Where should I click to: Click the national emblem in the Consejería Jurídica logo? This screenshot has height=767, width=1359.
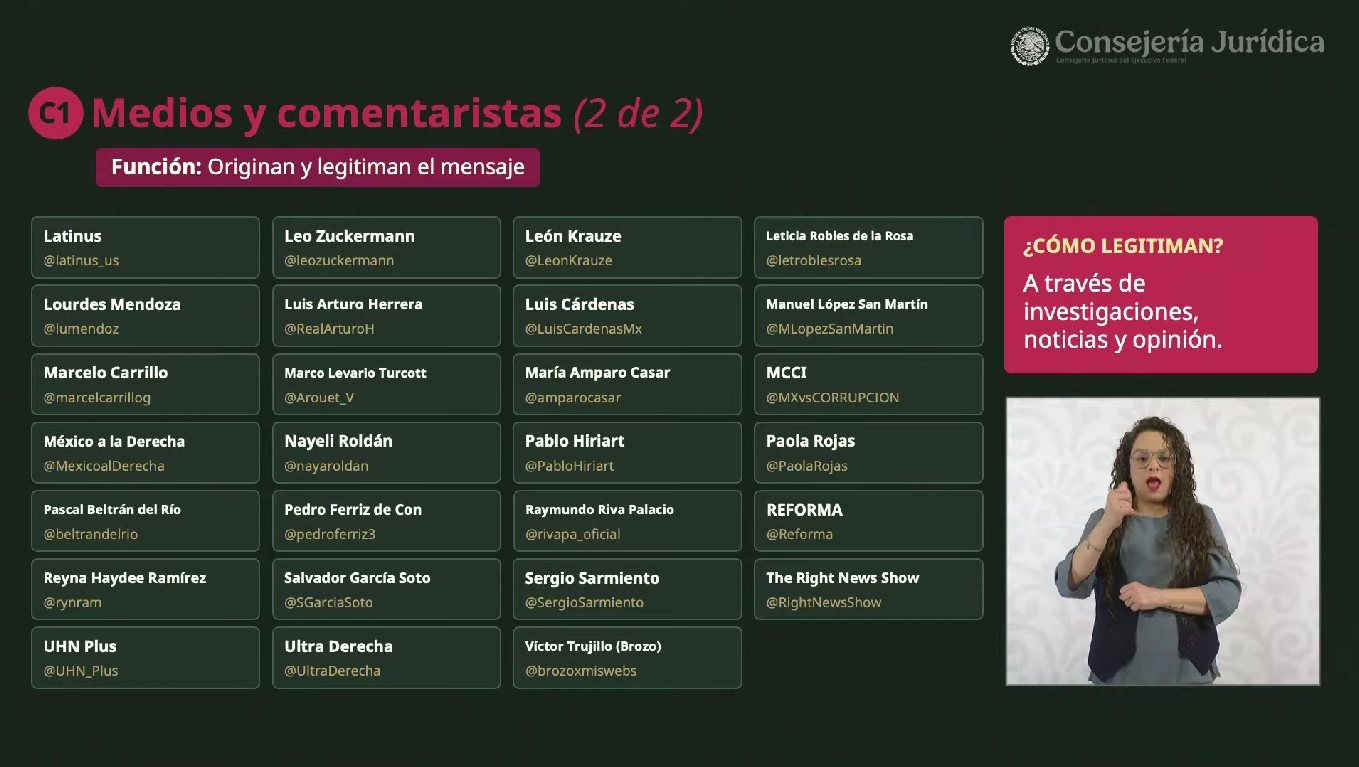pos(1030,46)
